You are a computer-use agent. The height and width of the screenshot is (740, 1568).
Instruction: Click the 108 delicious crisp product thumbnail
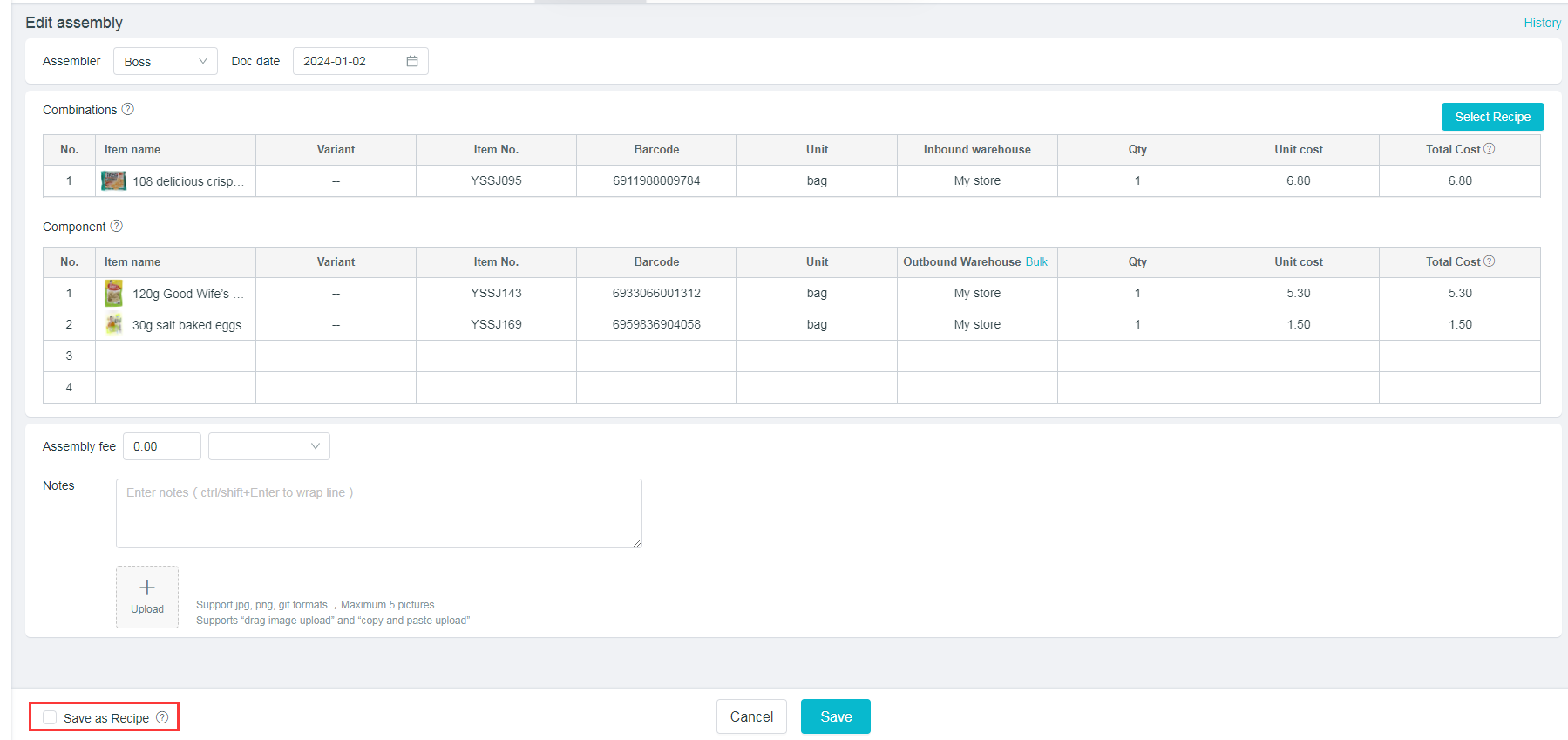[x=113, y=181]
